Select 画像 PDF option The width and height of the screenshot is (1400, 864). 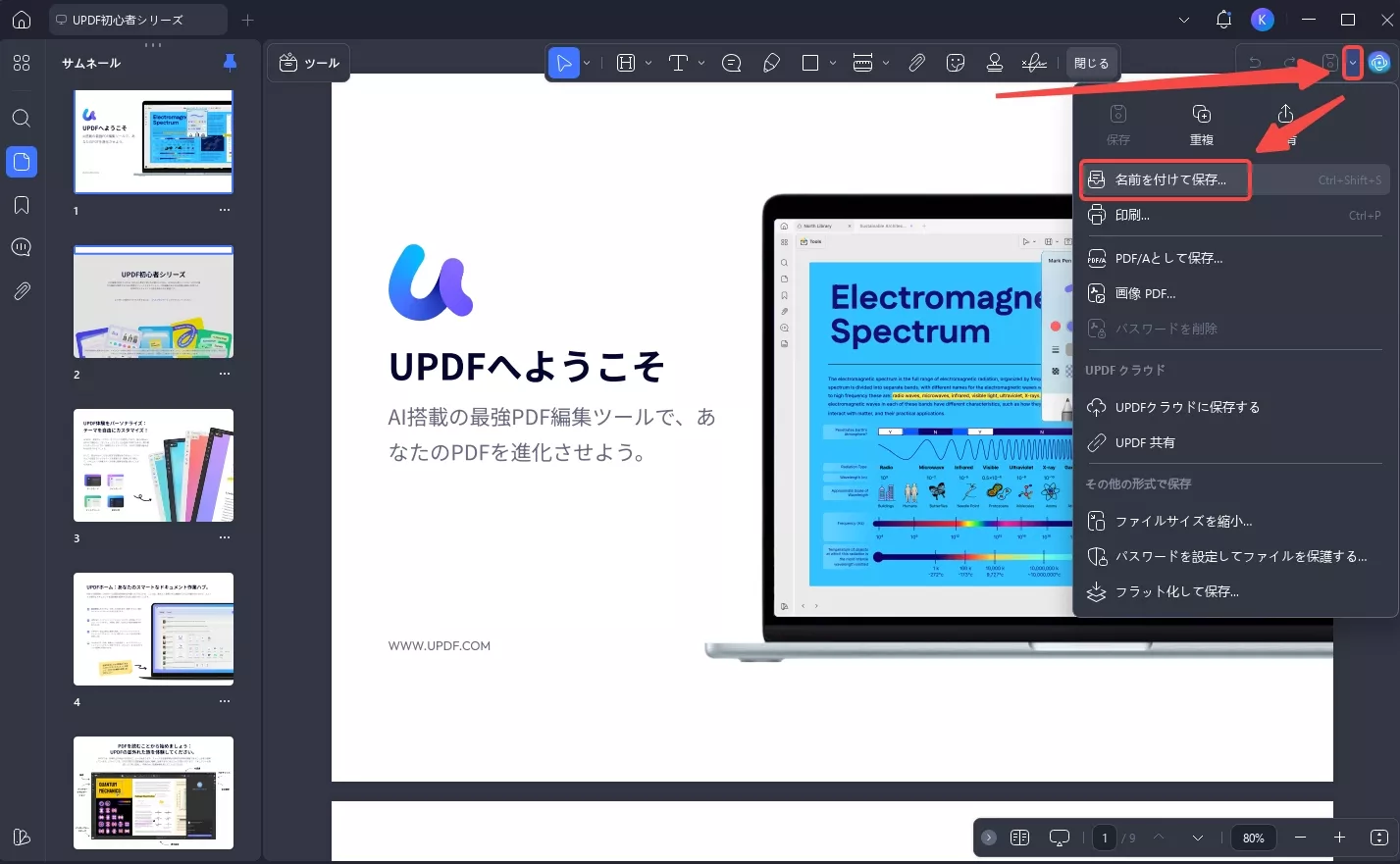[1235, 293]
